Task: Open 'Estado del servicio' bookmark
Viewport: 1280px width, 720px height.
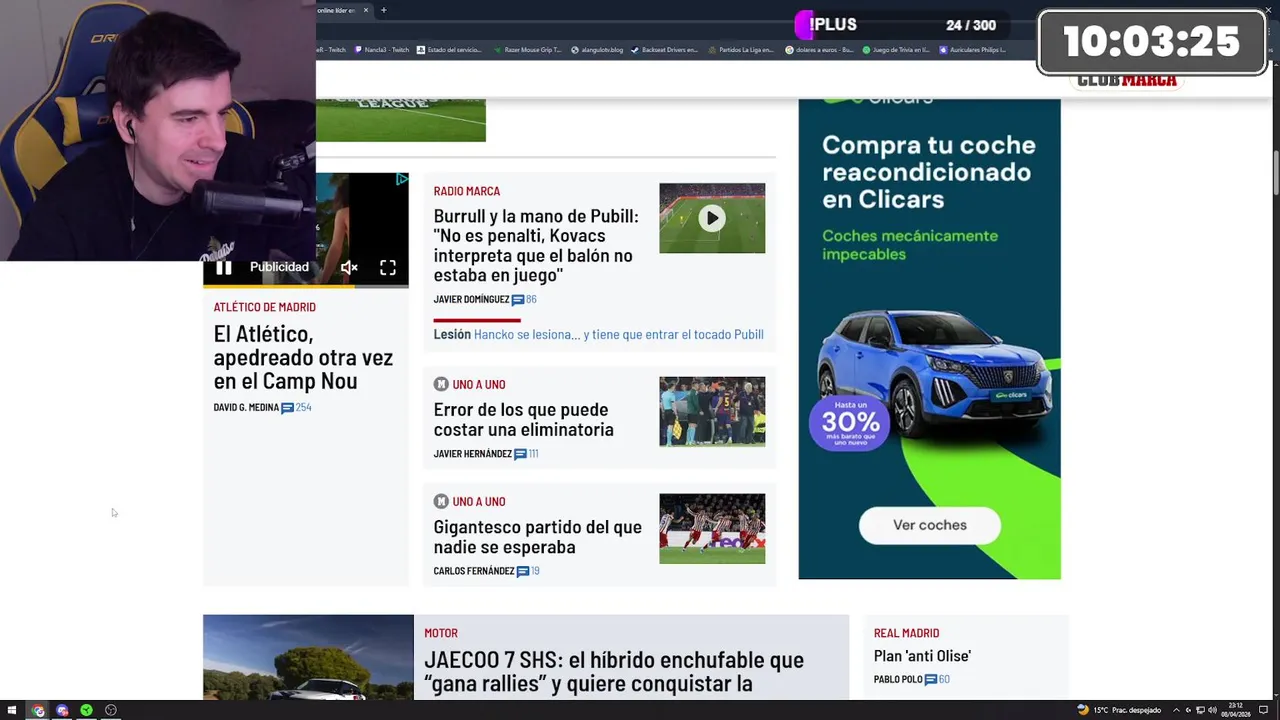Action: [x=449, y=49]
